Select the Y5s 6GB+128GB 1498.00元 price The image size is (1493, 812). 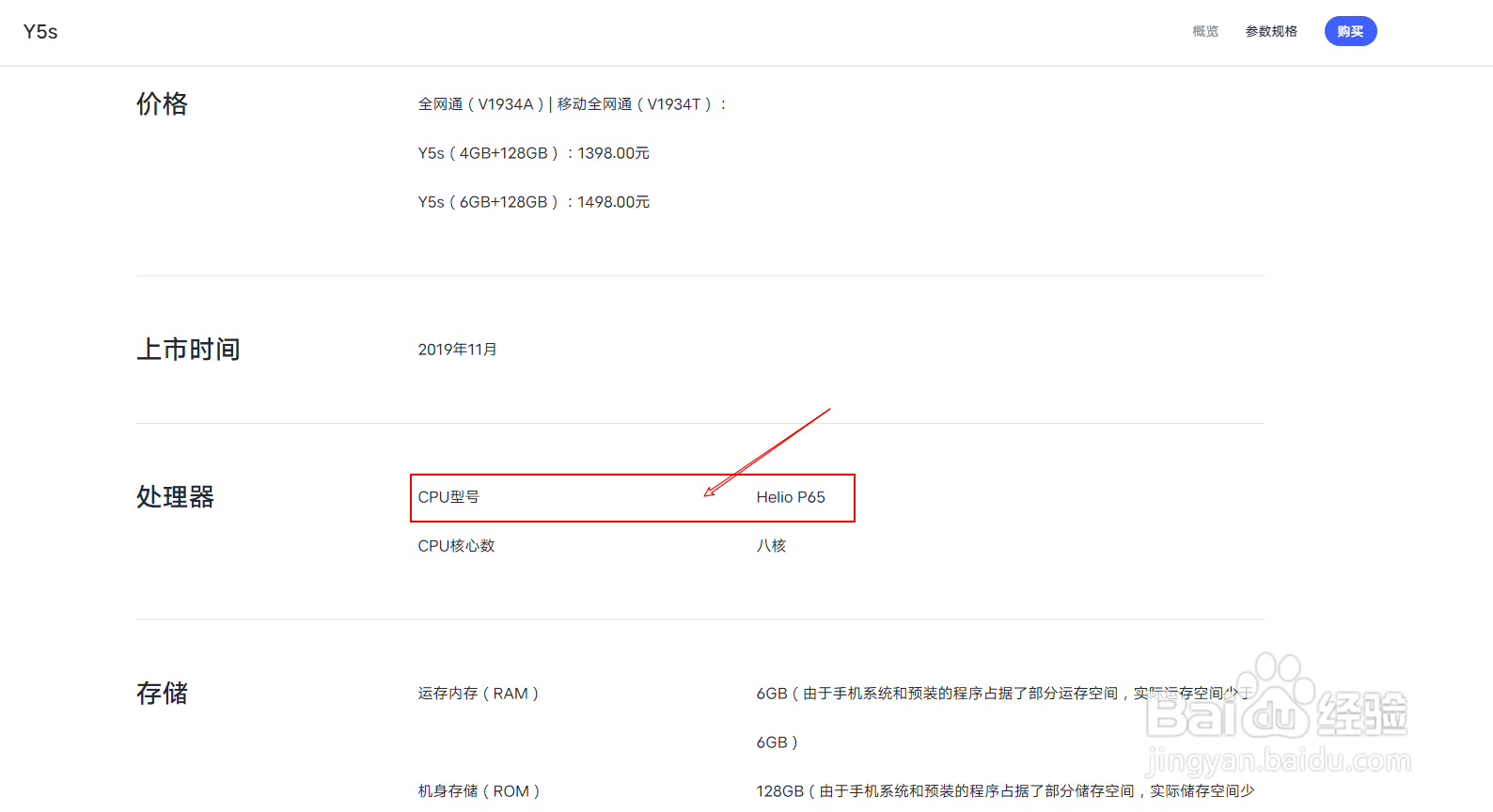[534, 202]
